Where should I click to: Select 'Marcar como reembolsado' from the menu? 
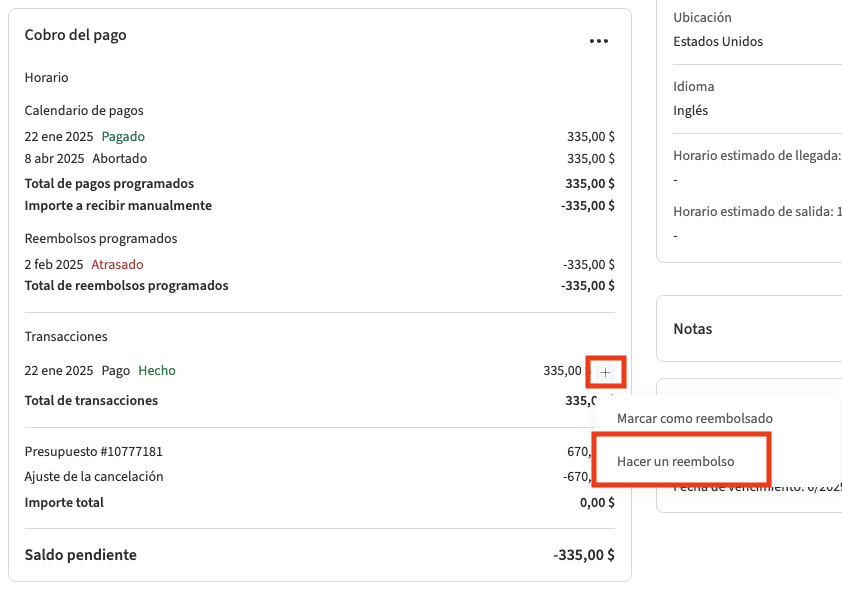tap(694, 418)
